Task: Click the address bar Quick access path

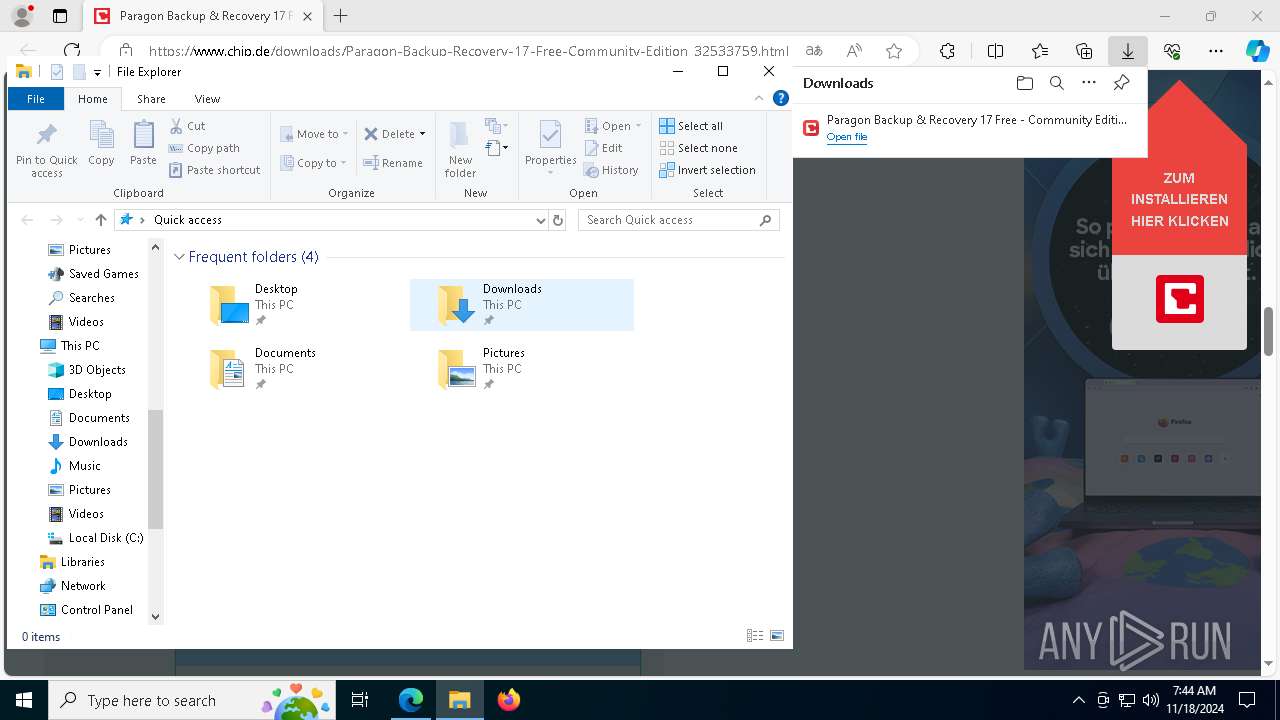Action: pyautogui.click(x=187, y=220)
